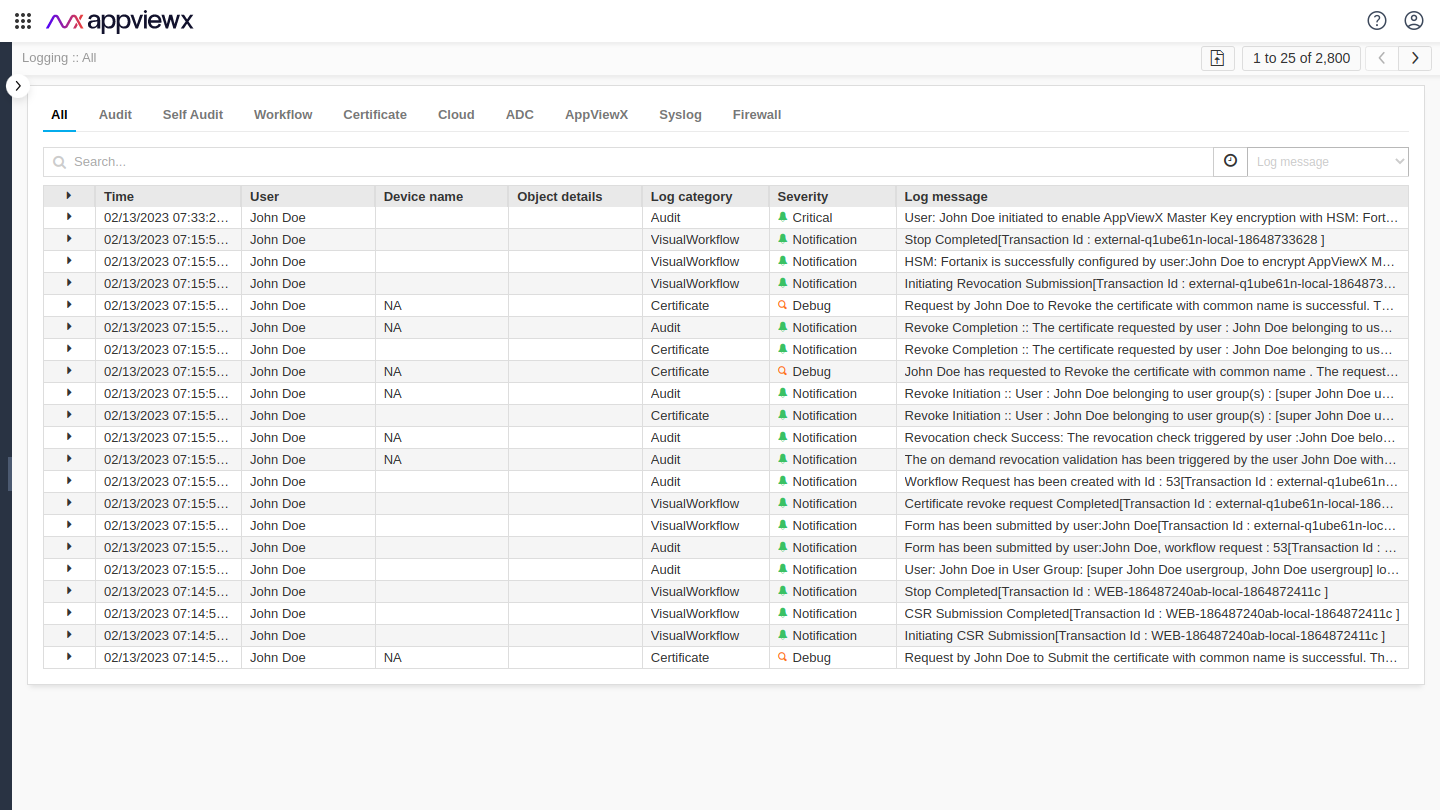
Task: Switch to the Syslog tab
Action: click(680, 115)
